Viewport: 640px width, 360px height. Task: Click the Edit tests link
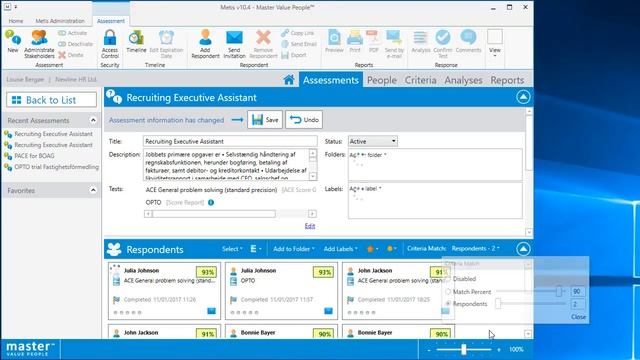pos(310,226)
